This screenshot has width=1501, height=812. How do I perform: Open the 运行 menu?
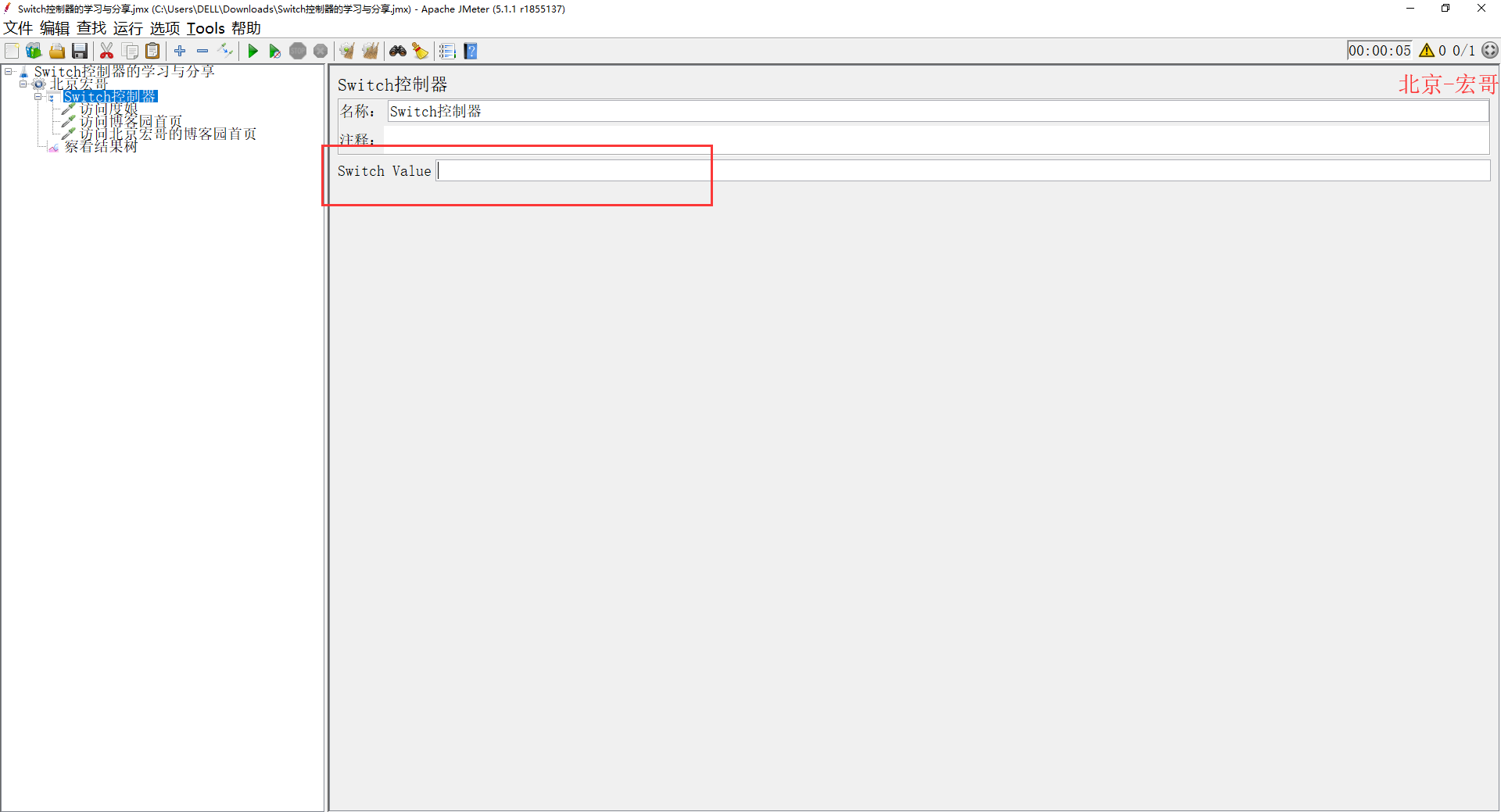(128, 28)
